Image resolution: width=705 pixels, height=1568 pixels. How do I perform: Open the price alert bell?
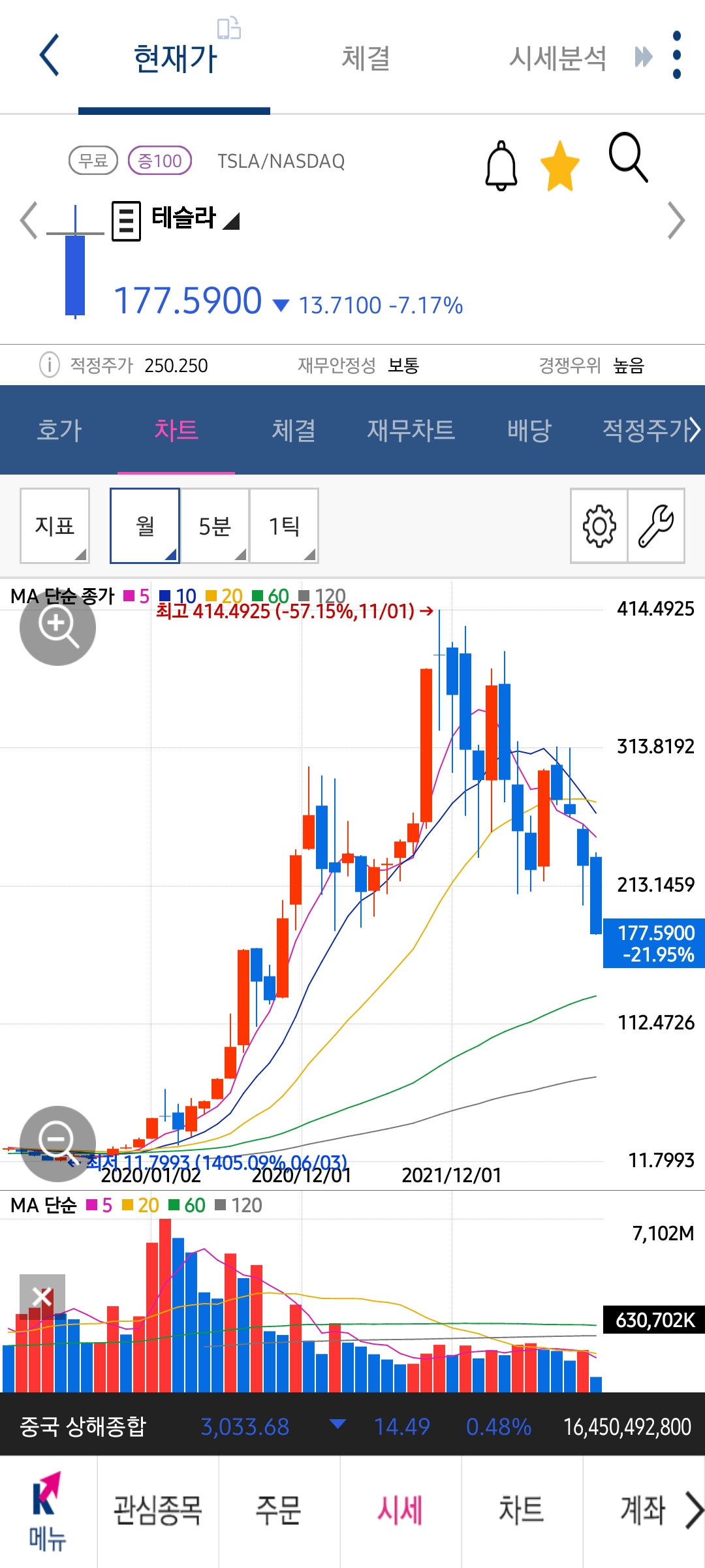501,166
